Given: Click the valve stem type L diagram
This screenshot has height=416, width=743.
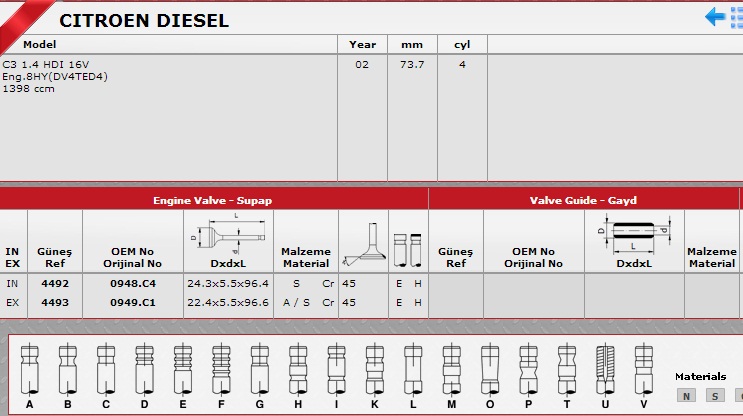Looking at the screenshot, I should [x=412, y=369].
